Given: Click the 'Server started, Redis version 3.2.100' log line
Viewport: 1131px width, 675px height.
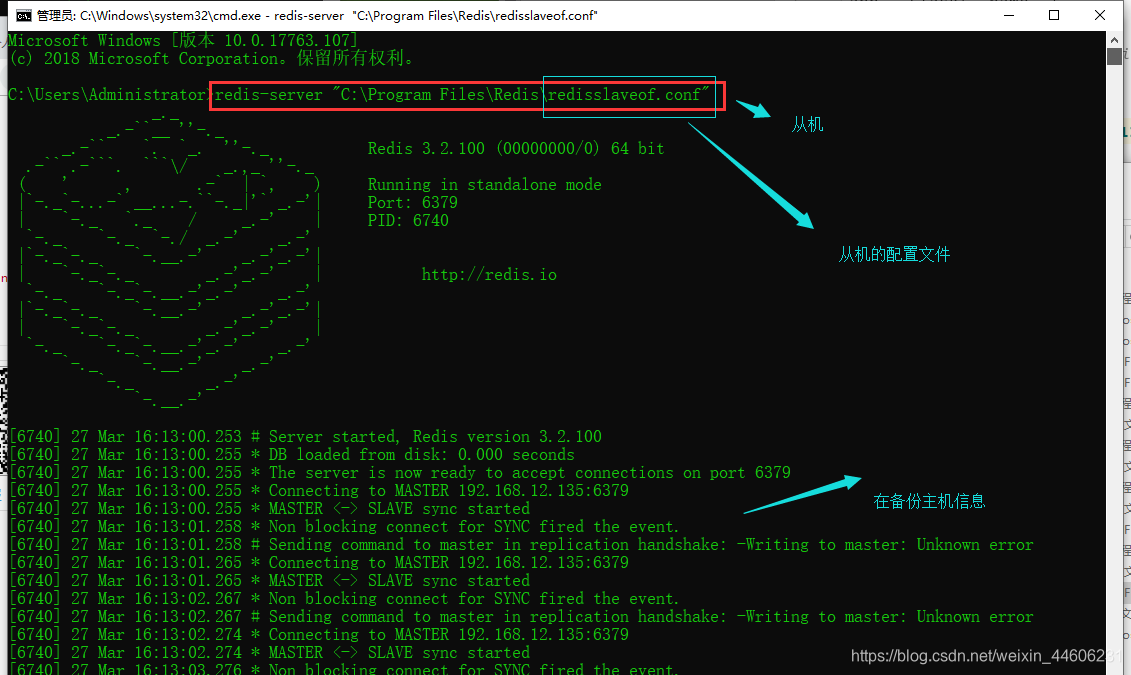Looking at the screenshot, I should pos(305,437).
